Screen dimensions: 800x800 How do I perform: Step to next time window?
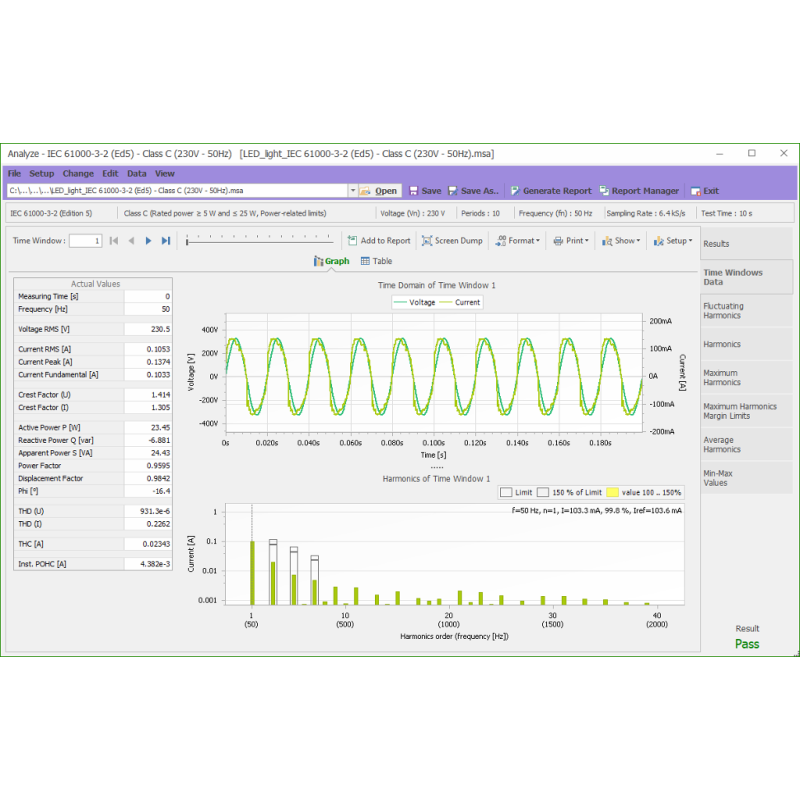(148, 241)
